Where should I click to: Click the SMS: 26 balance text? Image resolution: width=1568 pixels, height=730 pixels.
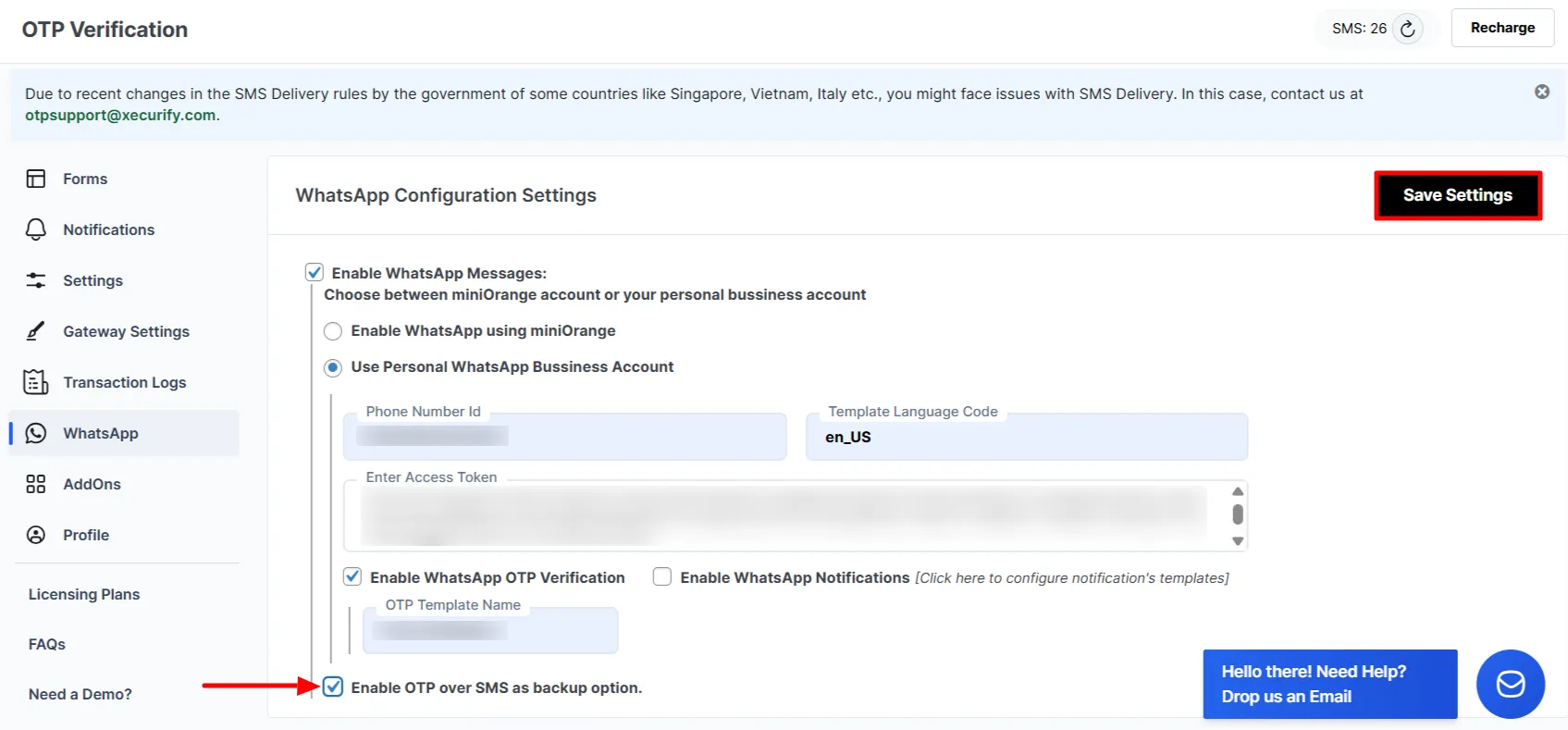point(1359,29)
